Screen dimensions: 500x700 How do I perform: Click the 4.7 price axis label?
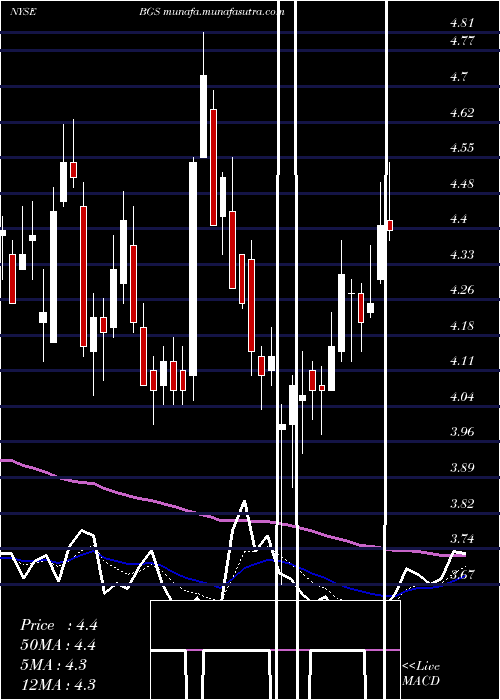(459, 77)
